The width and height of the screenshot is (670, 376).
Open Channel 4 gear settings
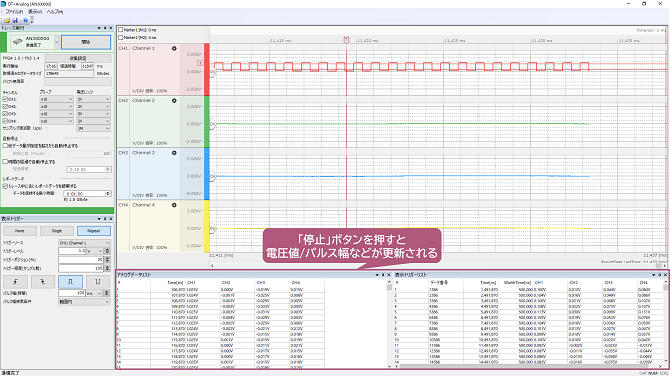(174, 205)
